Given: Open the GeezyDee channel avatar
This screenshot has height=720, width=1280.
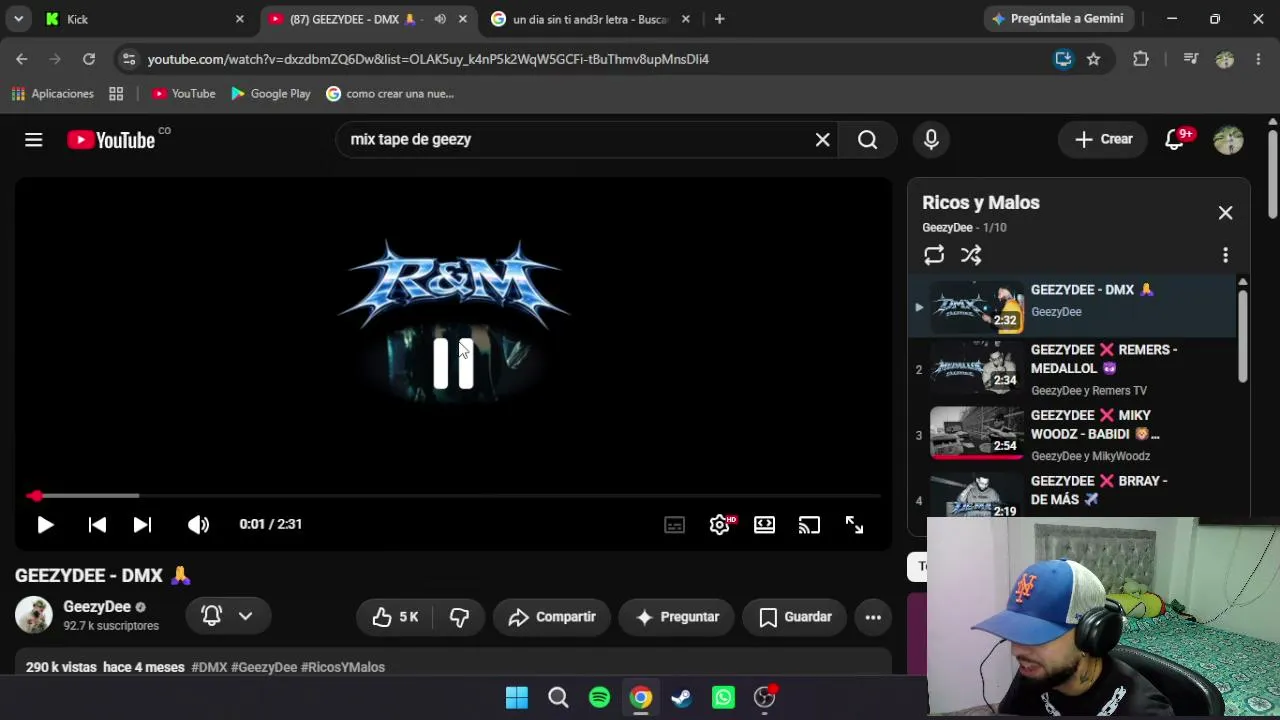Looking at the screenshot, I should pyautogui.click(x=33, y=615).
